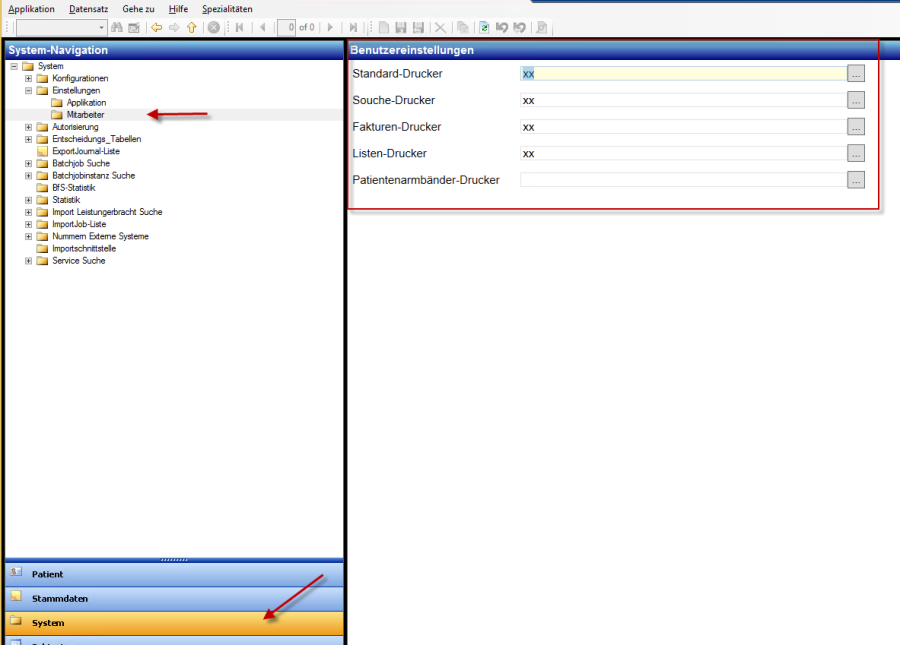Open the Applikation menu
Viewport: 900px width, 645px height.
32,9
